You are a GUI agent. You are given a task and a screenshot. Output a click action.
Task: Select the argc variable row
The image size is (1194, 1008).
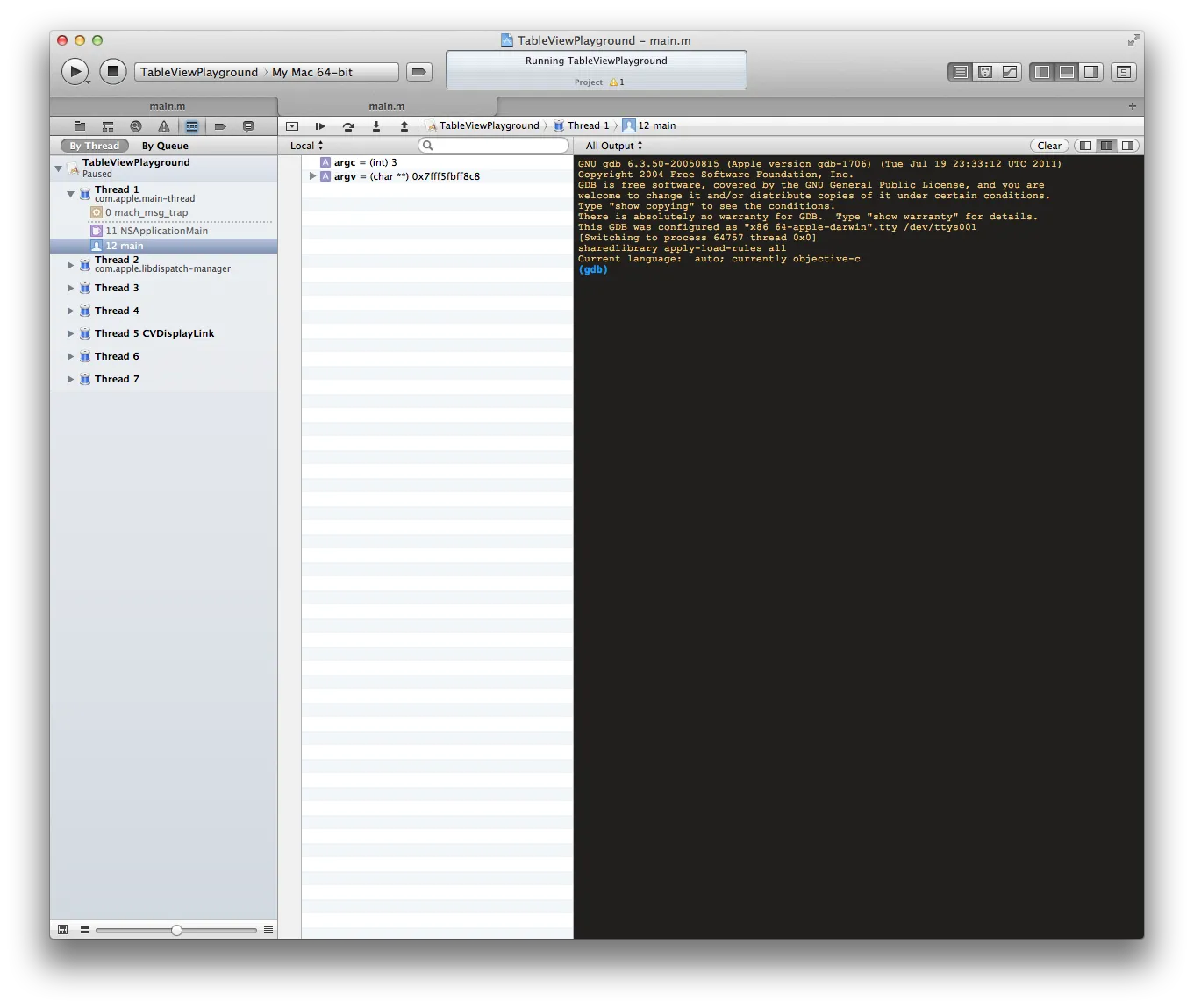pos(437,162)
